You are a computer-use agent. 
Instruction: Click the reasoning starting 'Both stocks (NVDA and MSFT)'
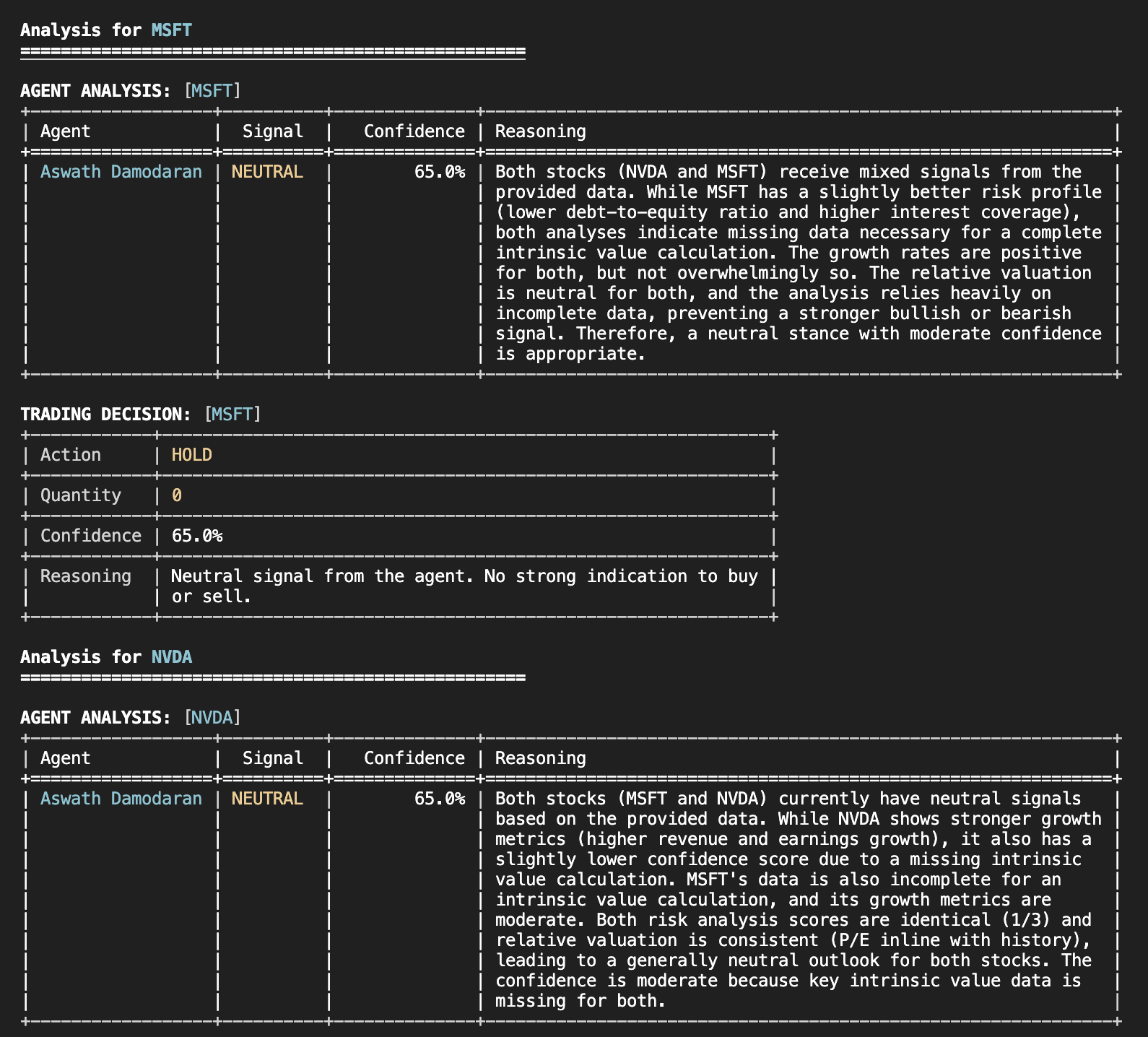point(799,263)
